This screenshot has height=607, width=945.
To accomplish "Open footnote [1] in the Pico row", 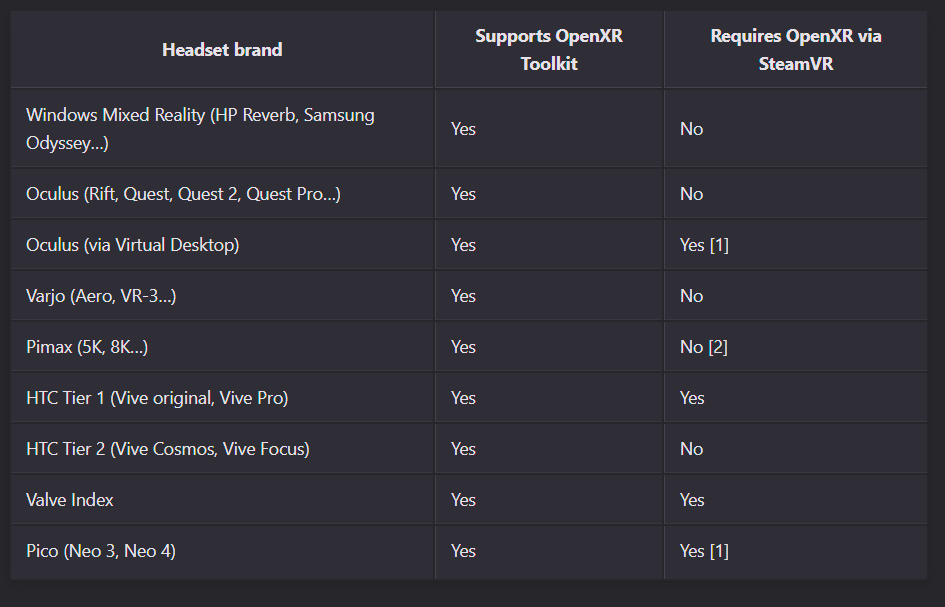I will point(719,551).
